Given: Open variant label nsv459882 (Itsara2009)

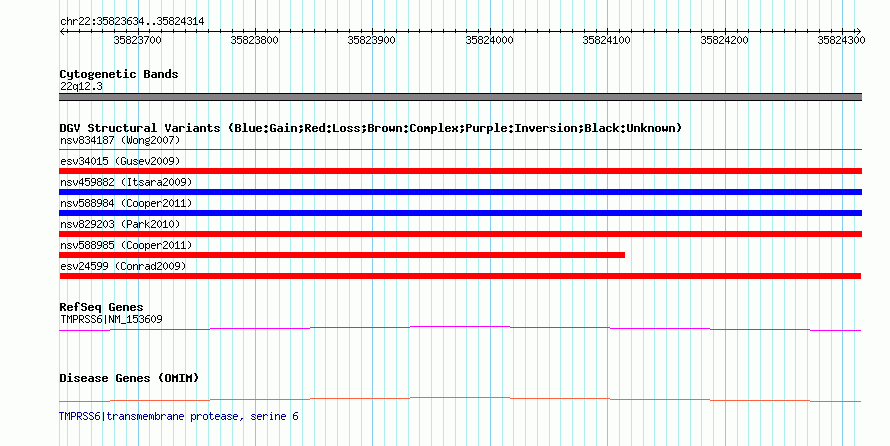Looking at the screenshot, I should 126,182.
